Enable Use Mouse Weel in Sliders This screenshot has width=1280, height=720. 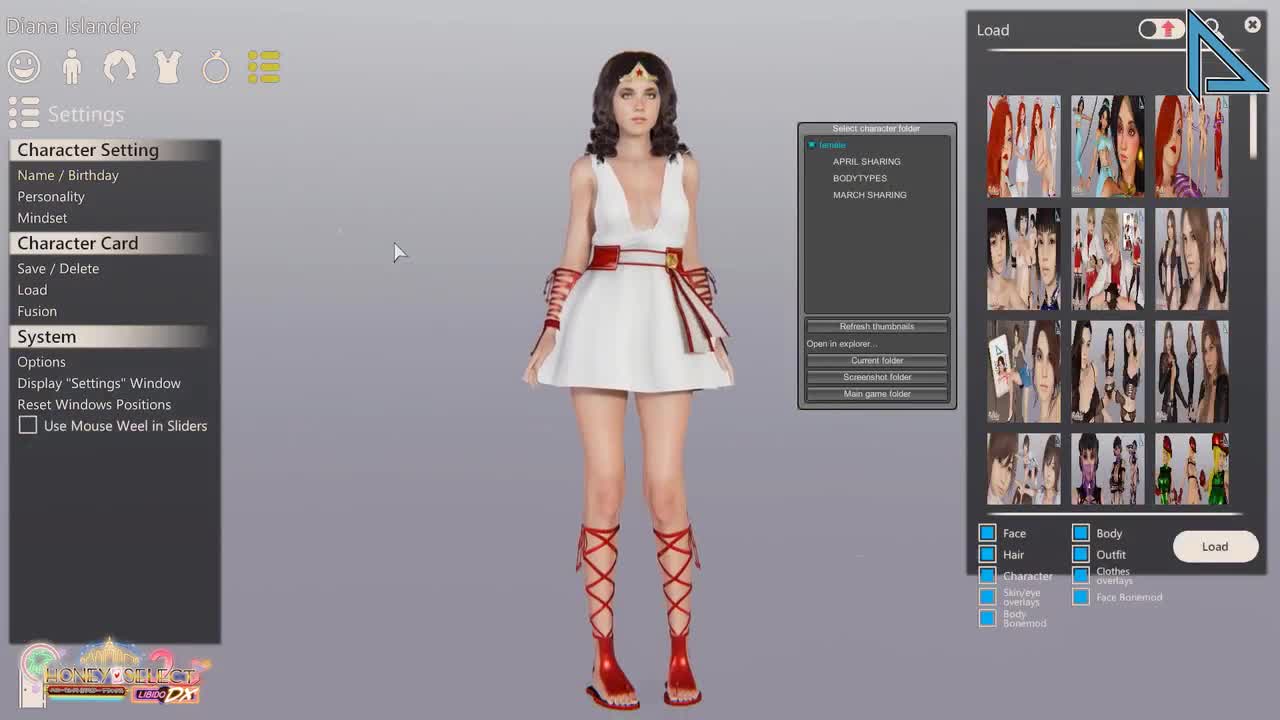[x=27, y=425]
